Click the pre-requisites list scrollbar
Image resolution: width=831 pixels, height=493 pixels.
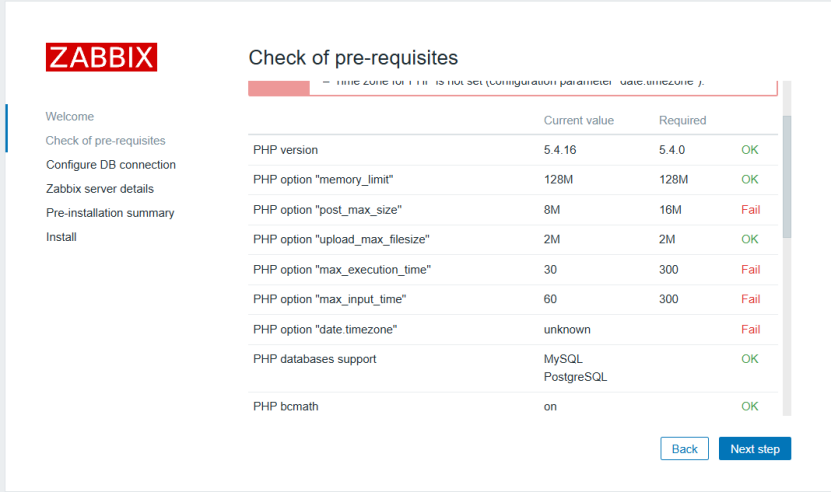point(786,175)
